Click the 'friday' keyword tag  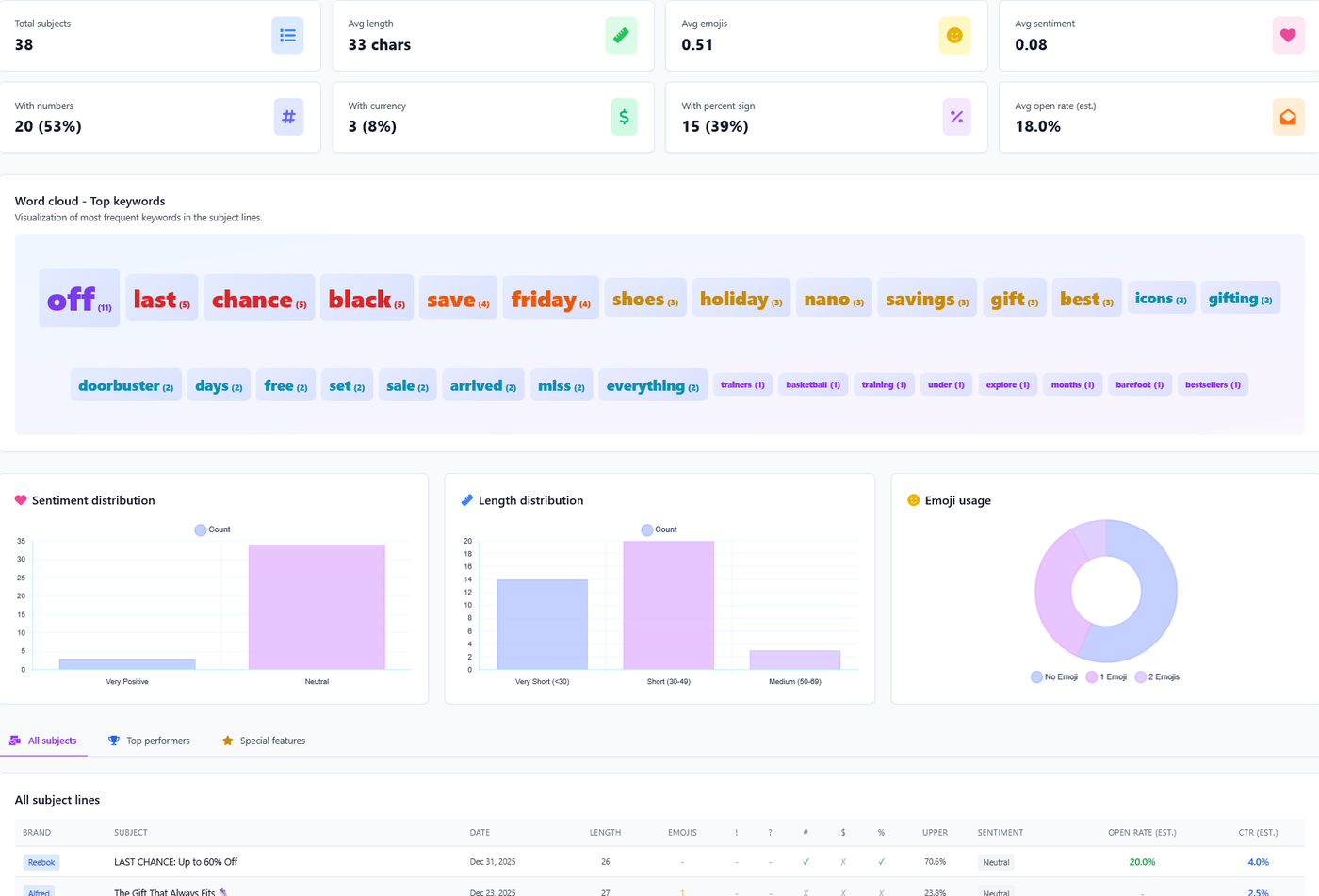(551, 299)
